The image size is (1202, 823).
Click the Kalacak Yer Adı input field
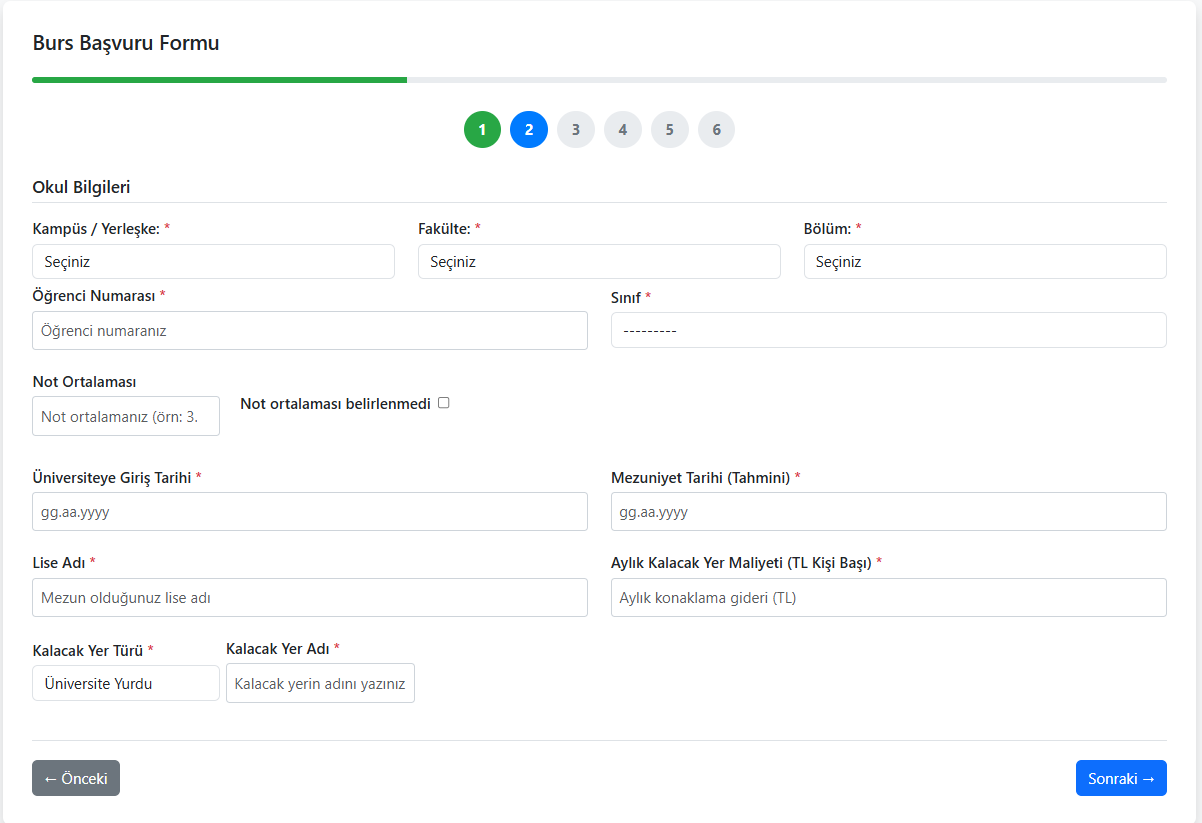(x=320, y=683)
